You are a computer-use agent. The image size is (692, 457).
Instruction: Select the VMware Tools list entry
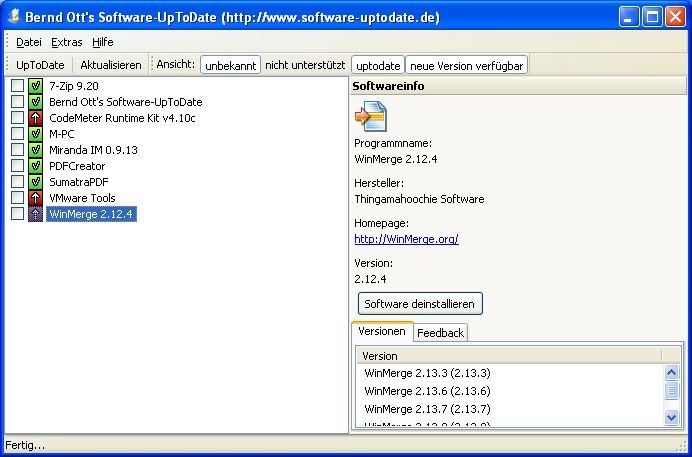coord(82,198)
